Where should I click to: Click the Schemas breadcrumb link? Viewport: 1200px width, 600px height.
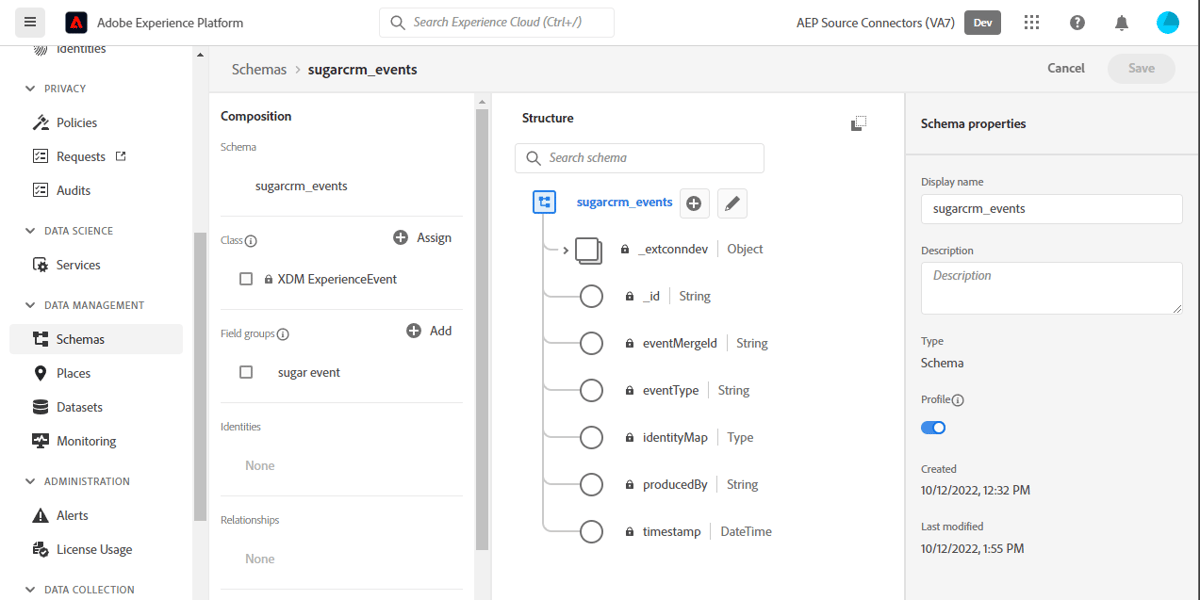259,69
